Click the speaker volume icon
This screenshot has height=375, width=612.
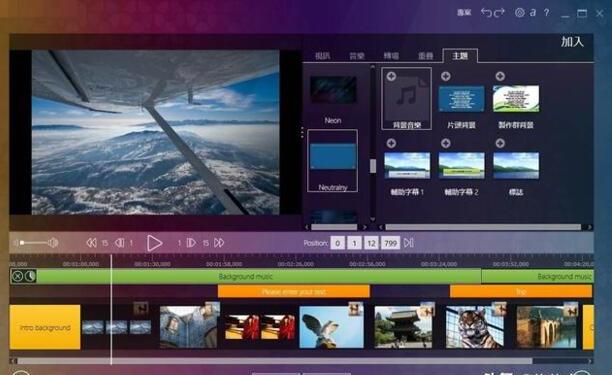(x=53, y=243)
